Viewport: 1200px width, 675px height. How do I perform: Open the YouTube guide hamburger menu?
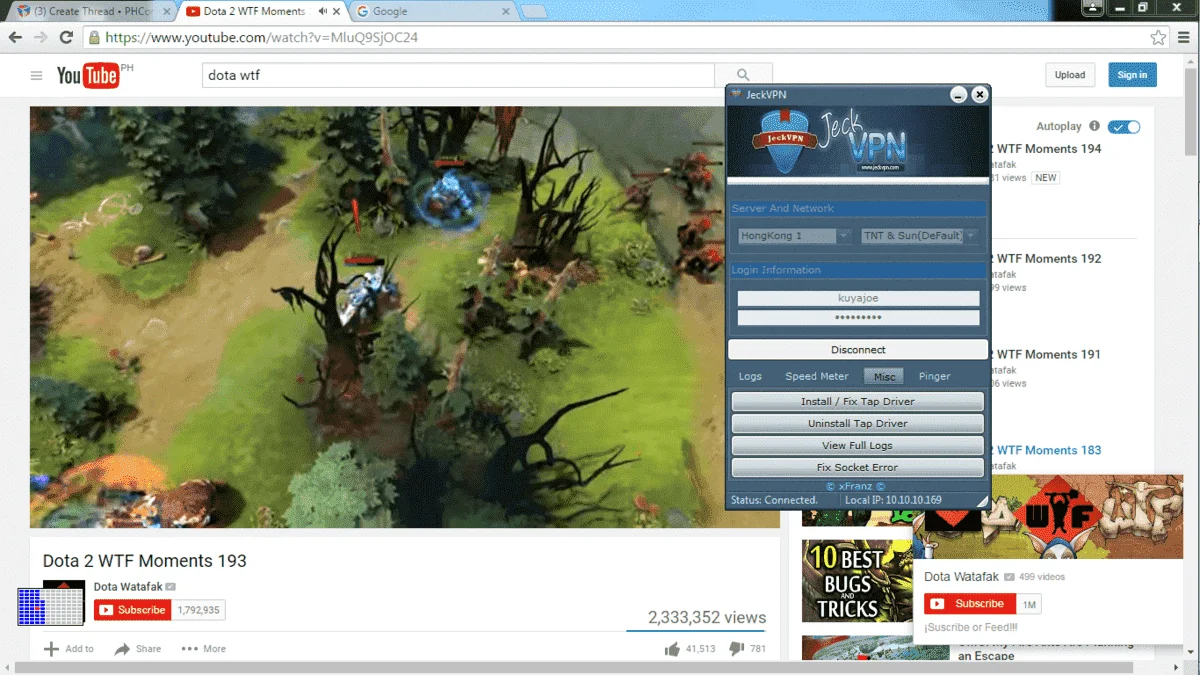[x=37, y=76]
